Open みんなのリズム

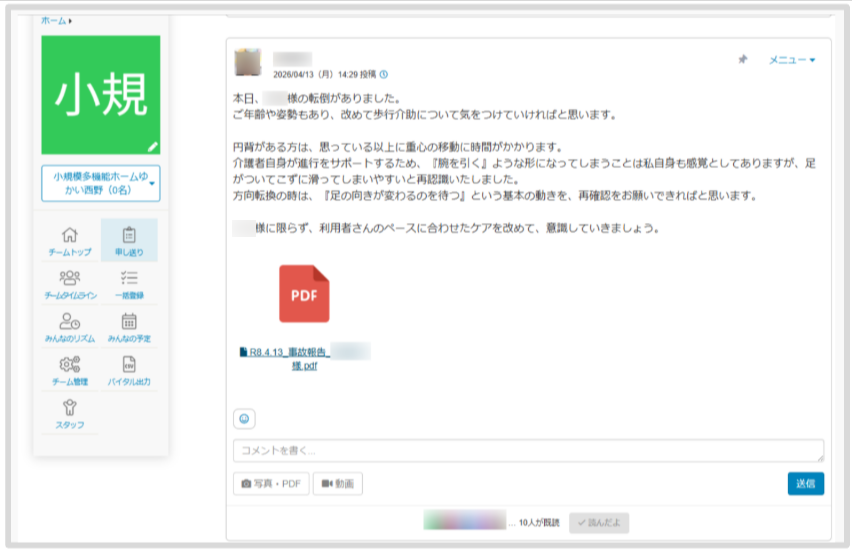click(x=70, y=328)
